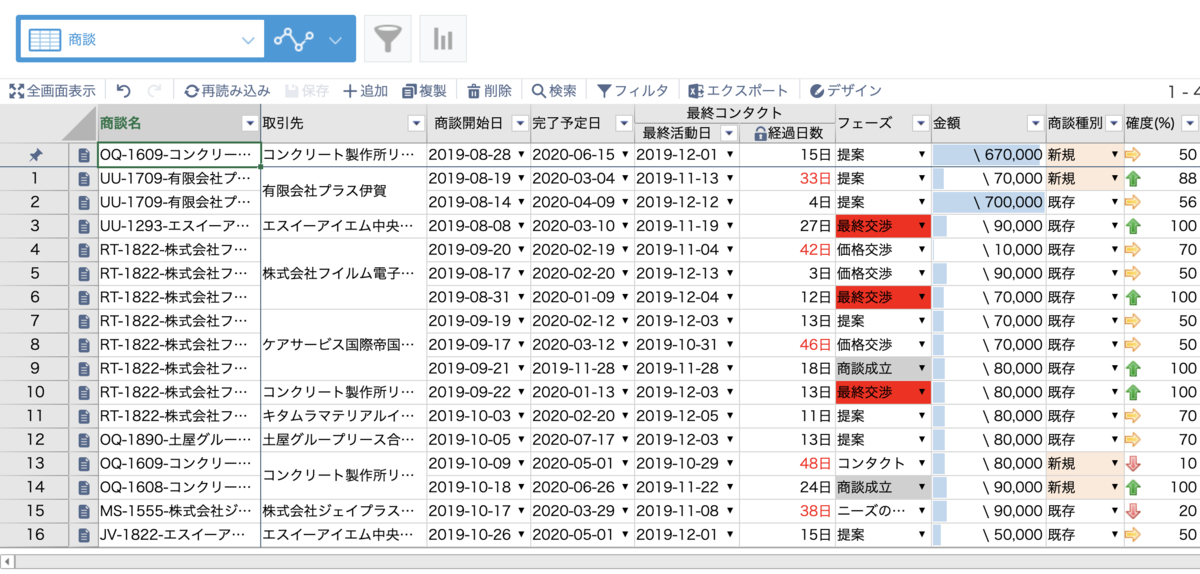Open document icon for row 6
Image resolution: width=1200 pixels, height=574 pixels.
(85, 297)
